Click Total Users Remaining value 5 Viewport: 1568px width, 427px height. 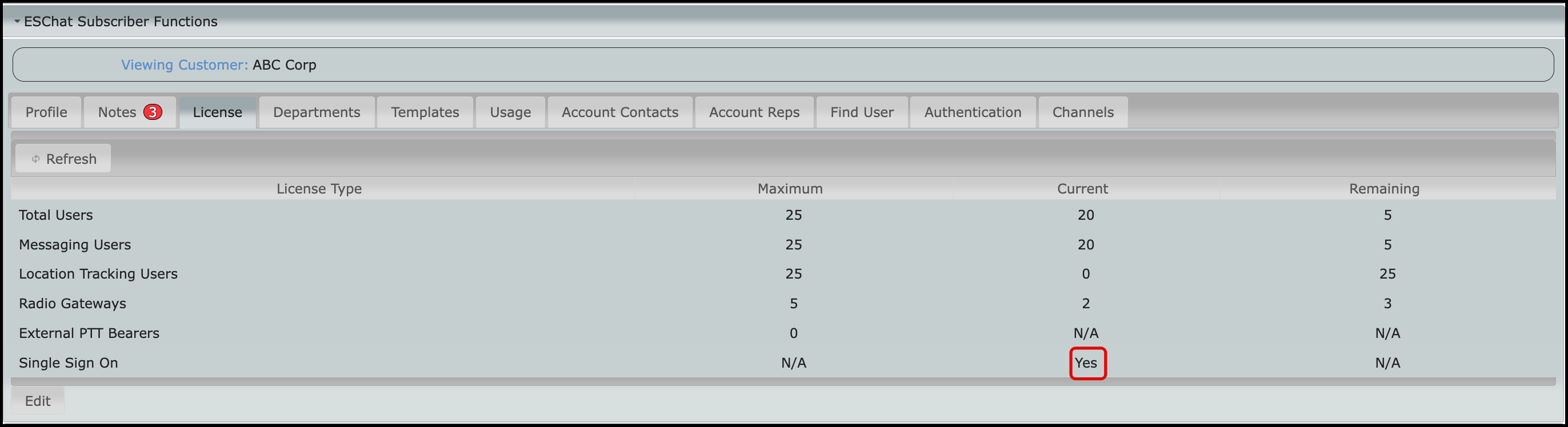click(x=1388, y=215)
